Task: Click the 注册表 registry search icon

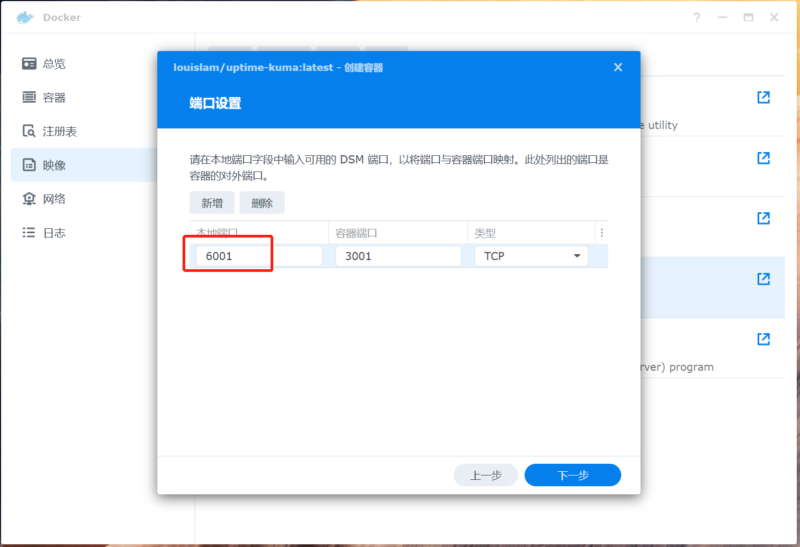Action: tap(29, 131)
